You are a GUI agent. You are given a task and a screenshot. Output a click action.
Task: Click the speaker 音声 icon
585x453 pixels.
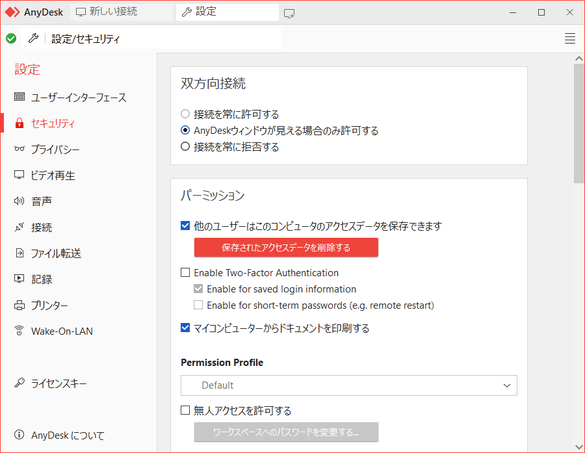(19, 201)
